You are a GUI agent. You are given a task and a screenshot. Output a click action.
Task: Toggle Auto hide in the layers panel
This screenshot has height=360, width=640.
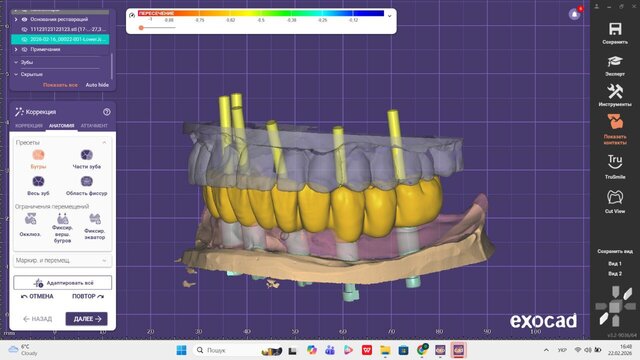click(97, 85)
